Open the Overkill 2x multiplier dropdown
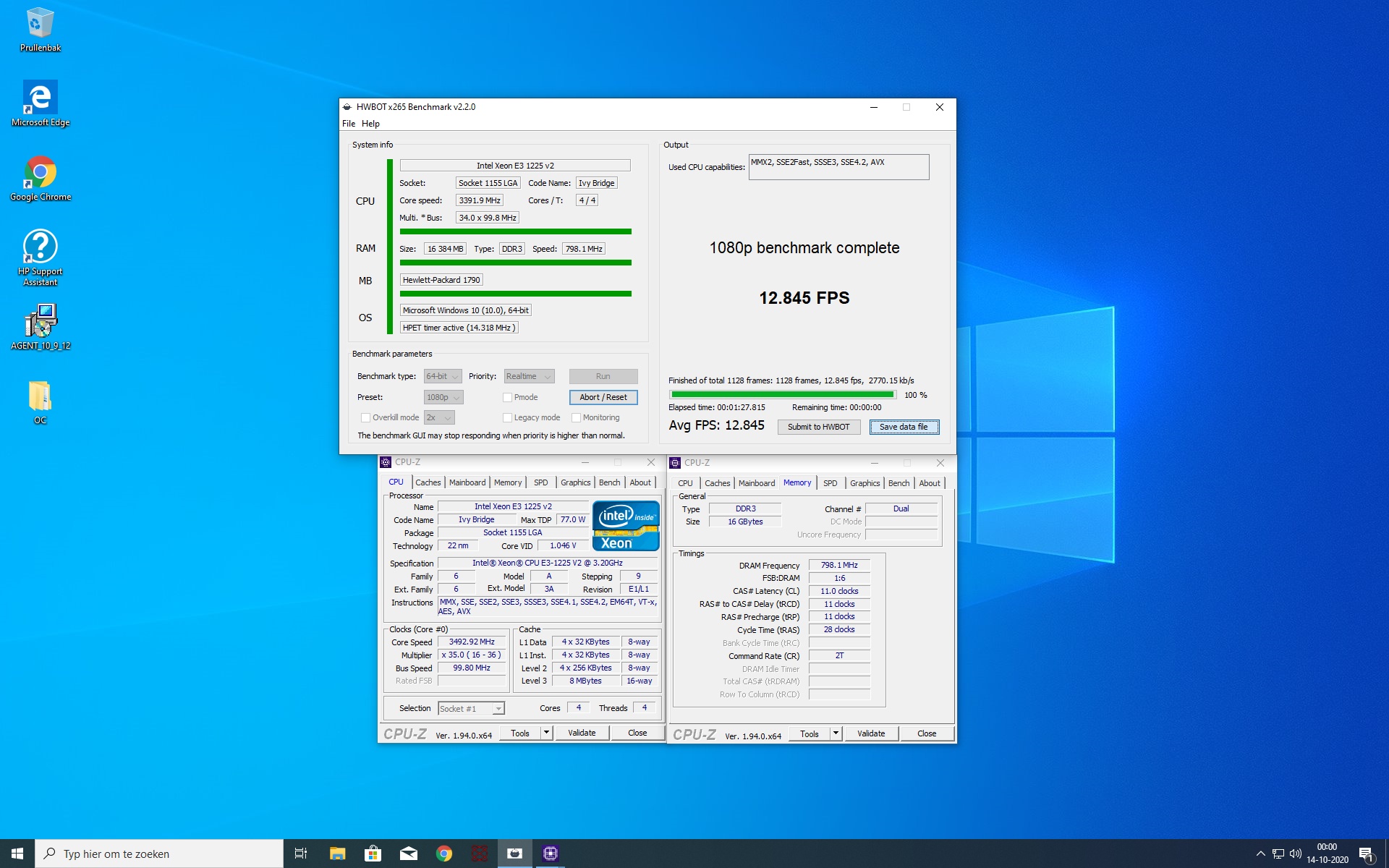Screen dimensions: 1389x868 [439, 417]
